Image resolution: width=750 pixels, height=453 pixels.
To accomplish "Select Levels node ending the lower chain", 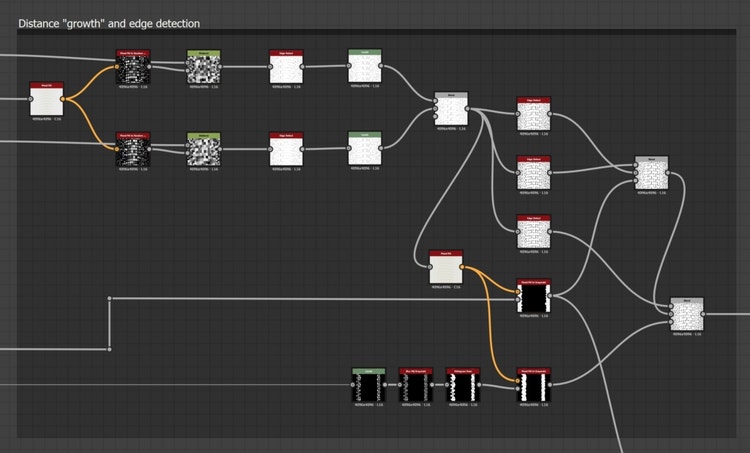I will click(365, 148).
